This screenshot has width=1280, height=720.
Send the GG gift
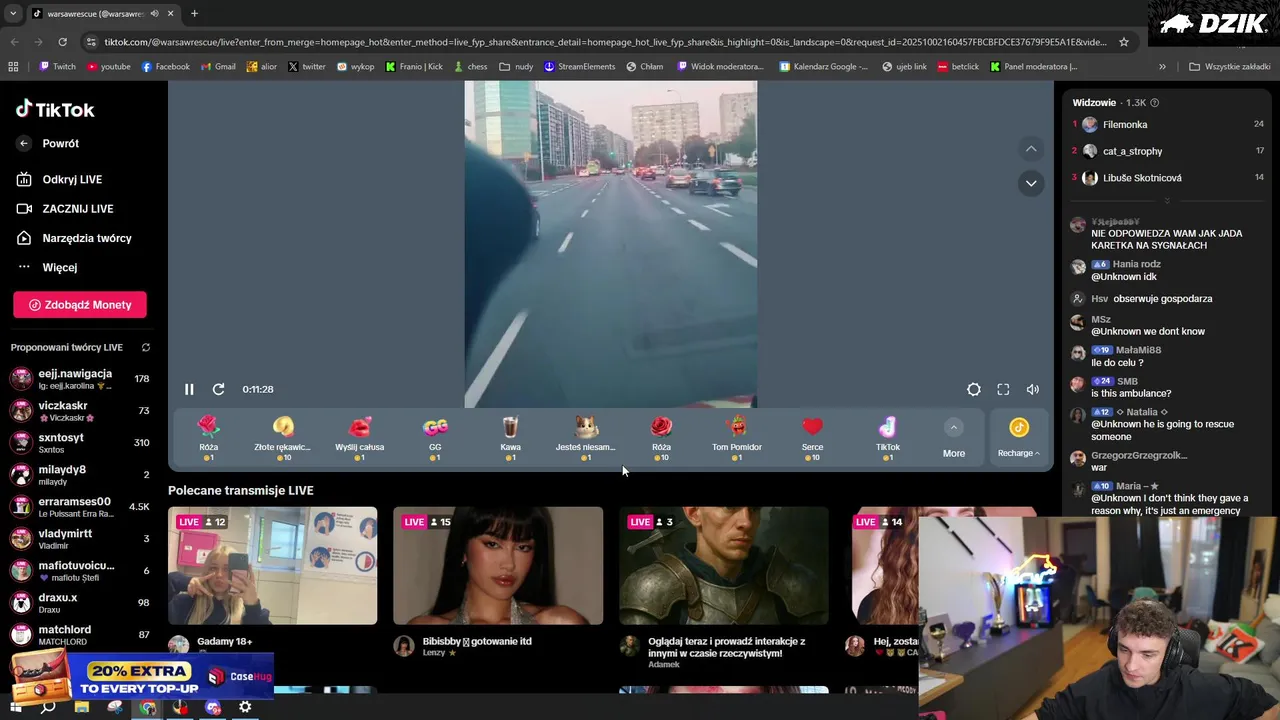tap(435, 439)
